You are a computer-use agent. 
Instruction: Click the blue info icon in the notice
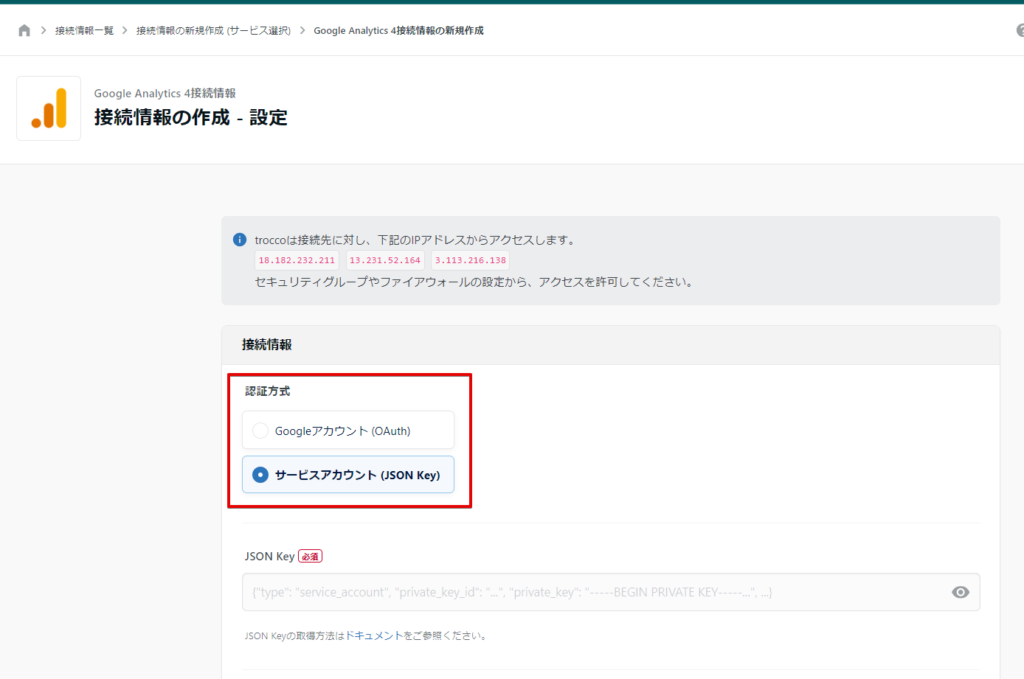239,240
